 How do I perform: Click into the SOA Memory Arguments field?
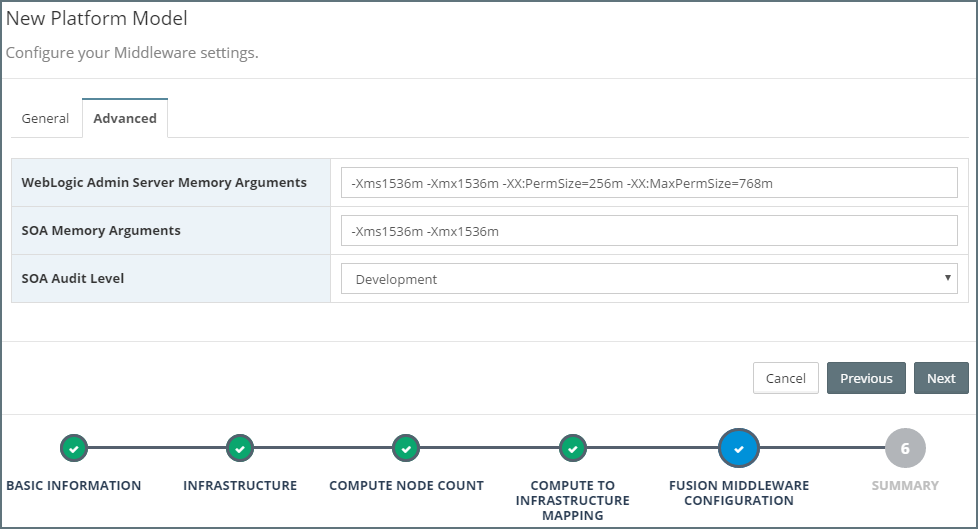point(648,231)
